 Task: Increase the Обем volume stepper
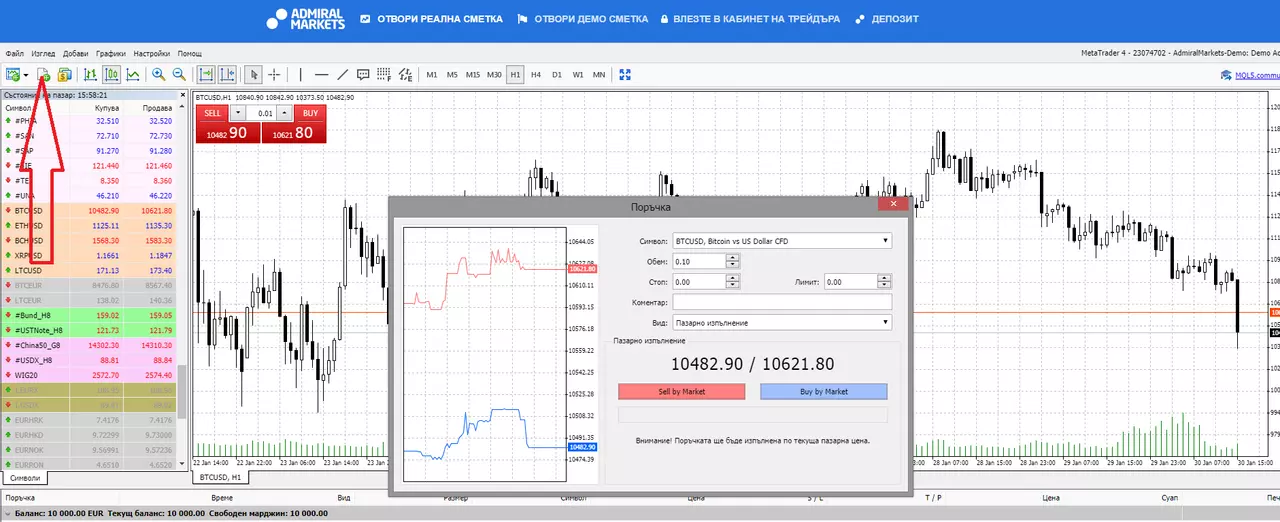coord(733,257)
